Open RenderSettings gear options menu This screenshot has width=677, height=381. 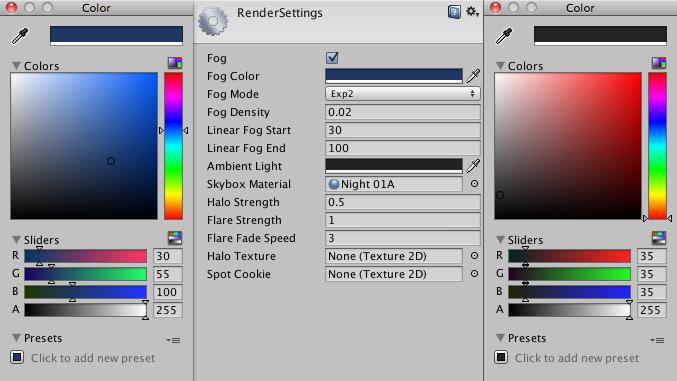[x=472, y=12]
